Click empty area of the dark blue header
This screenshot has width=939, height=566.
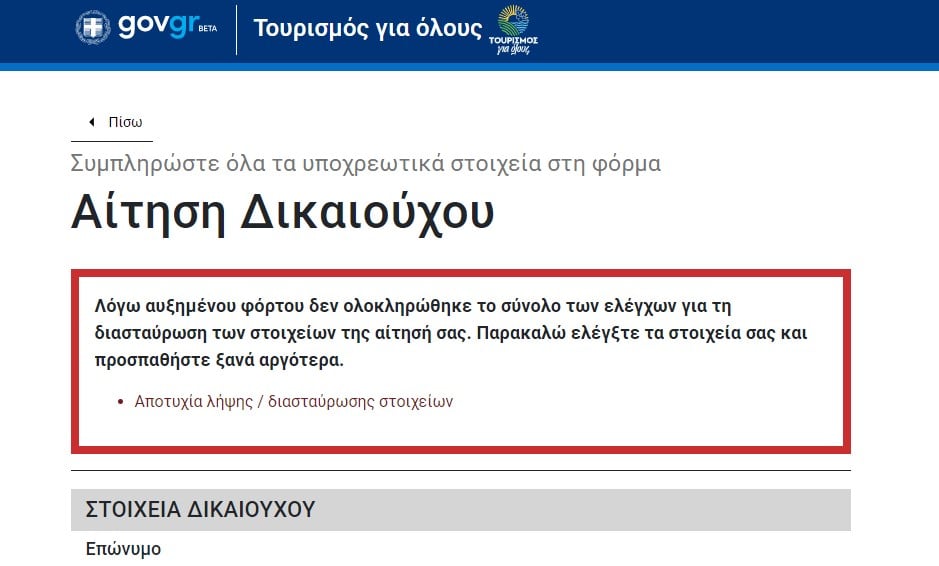tap(750, 30)
